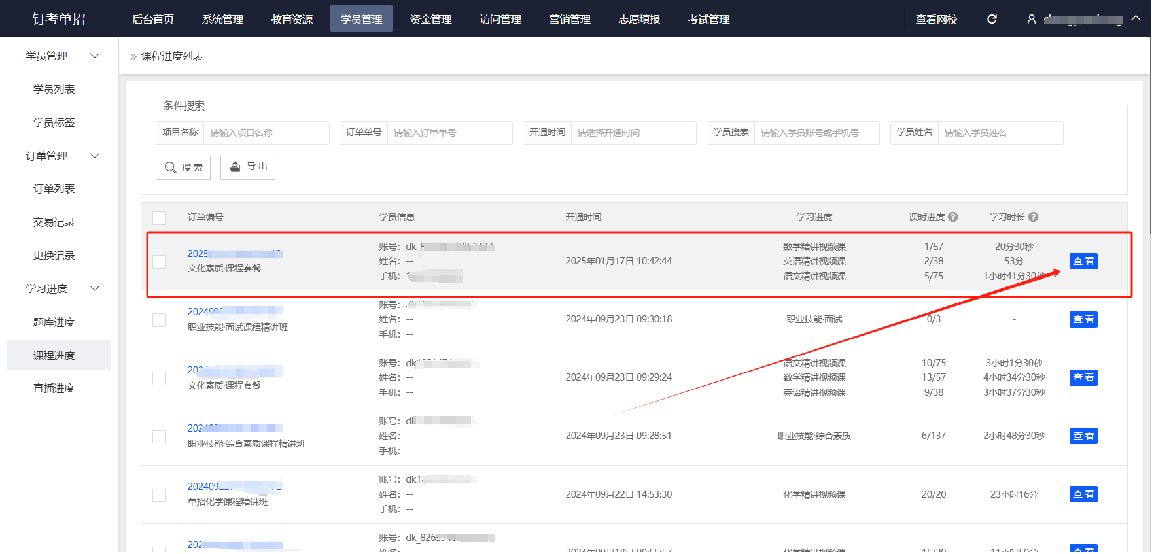Check the box for the highlighted first row
Viewport: 1152px width, 554px height.
pos(159,262)
